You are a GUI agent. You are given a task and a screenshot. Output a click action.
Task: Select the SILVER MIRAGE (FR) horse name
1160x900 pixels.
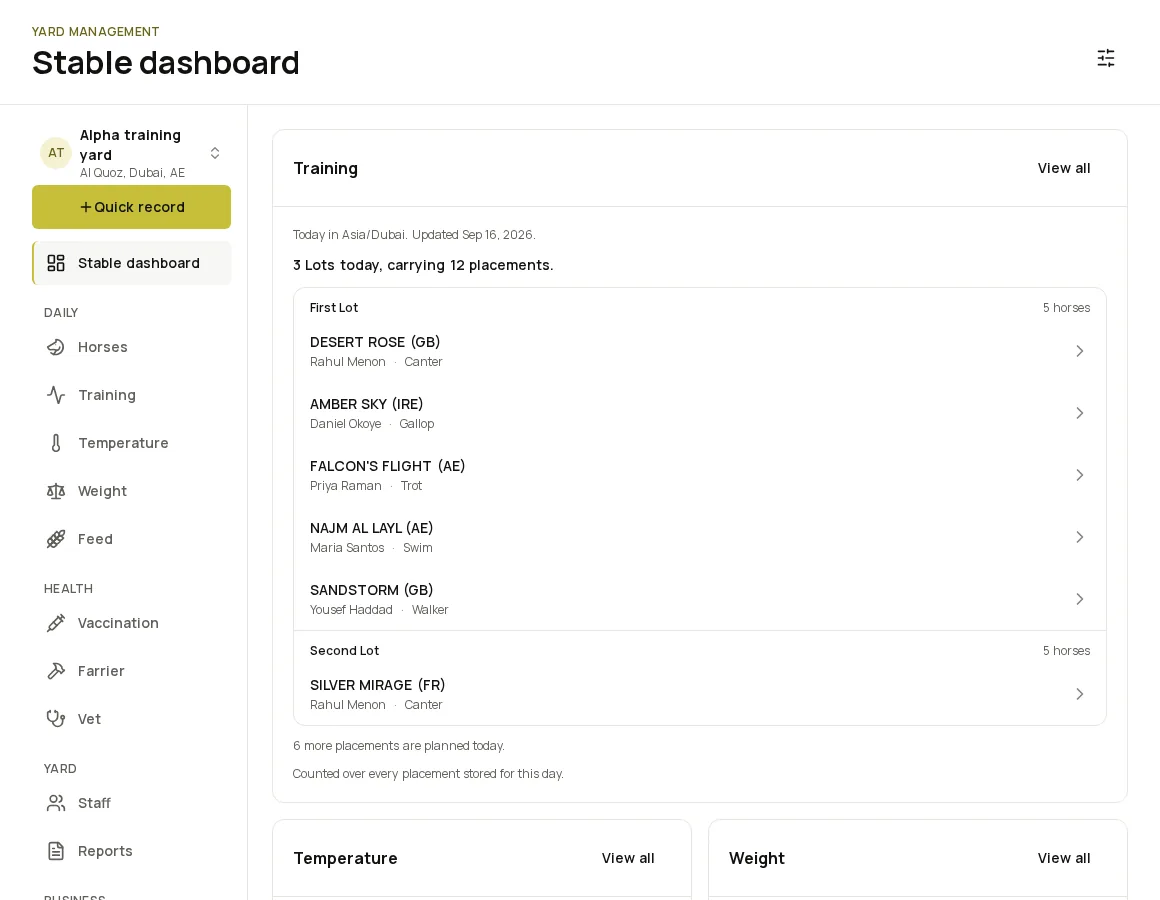(x=377, y=686)
